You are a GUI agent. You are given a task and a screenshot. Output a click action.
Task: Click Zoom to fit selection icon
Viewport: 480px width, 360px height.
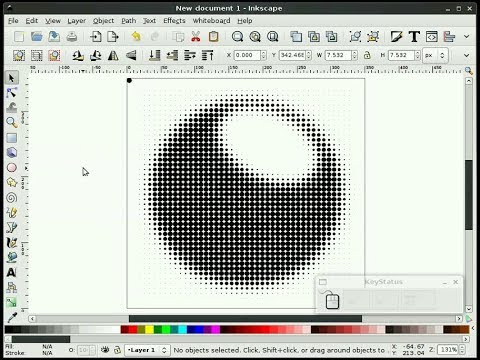pos(237,36)
